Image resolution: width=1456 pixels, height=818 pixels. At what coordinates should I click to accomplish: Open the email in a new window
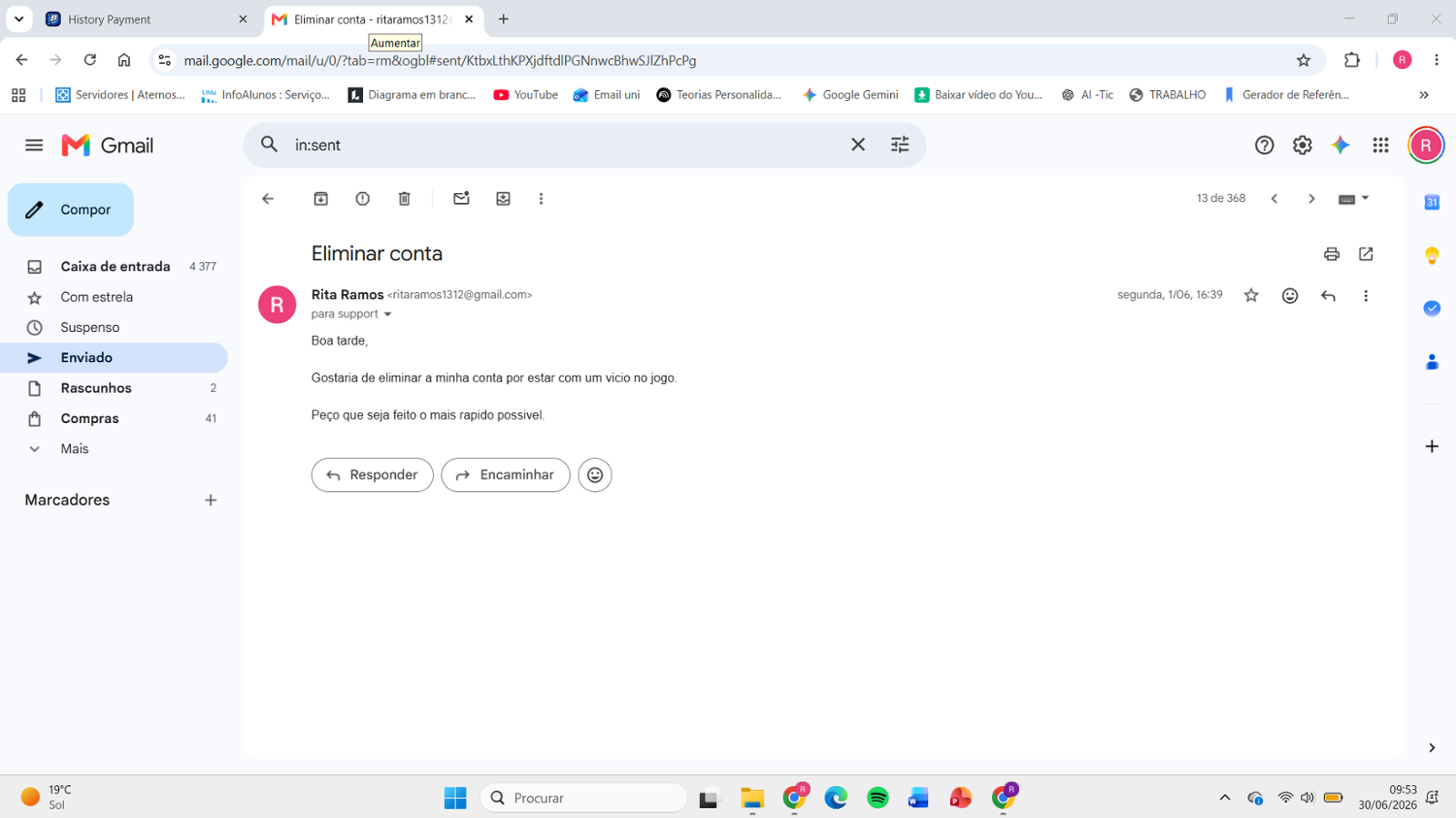click(1367, 254)
